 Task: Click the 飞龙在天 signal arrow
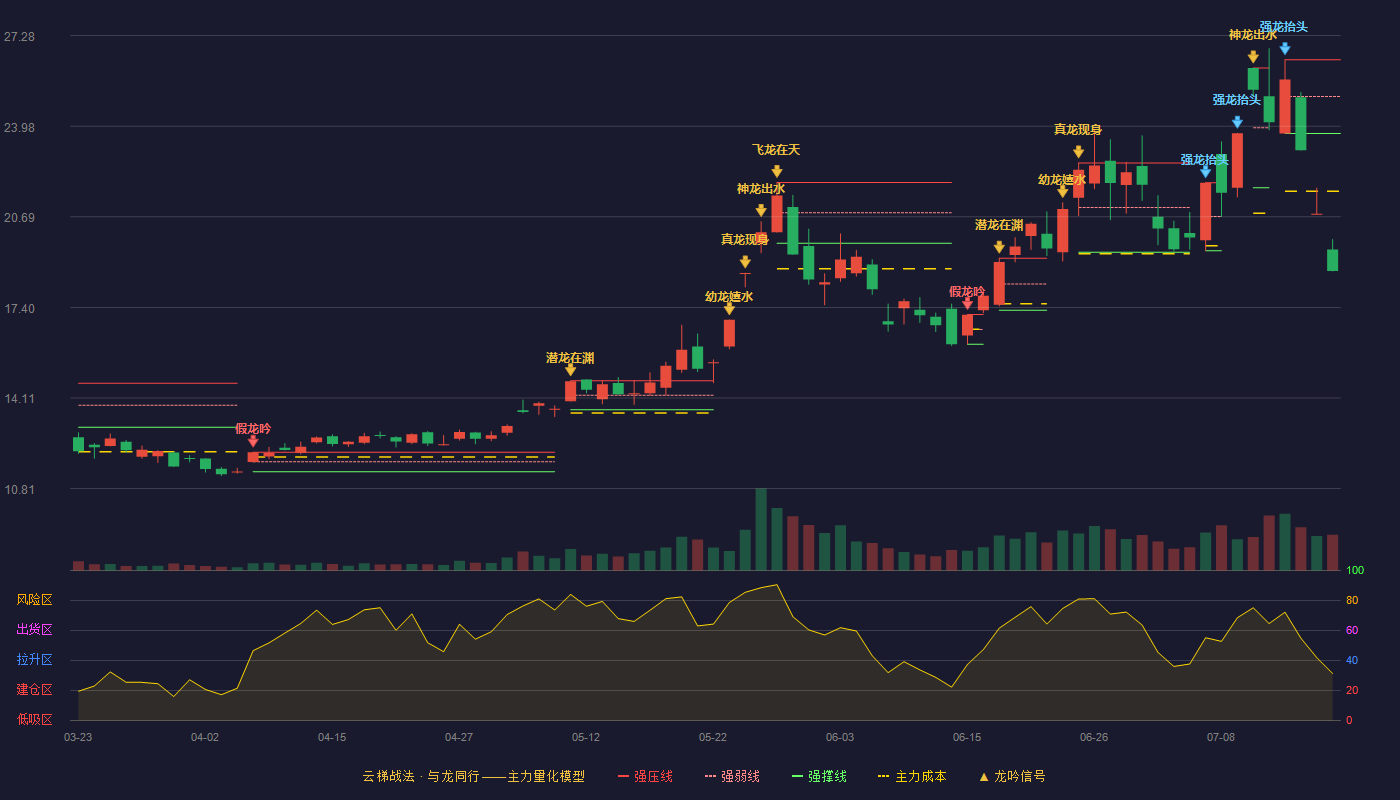(777, 172)
